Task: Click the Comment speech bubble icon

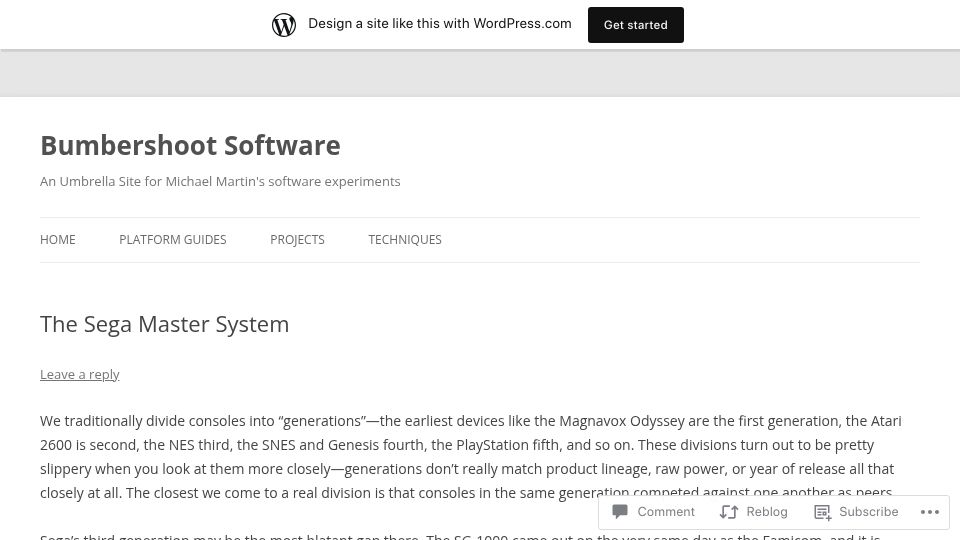Action: click(x=620, y=511)
